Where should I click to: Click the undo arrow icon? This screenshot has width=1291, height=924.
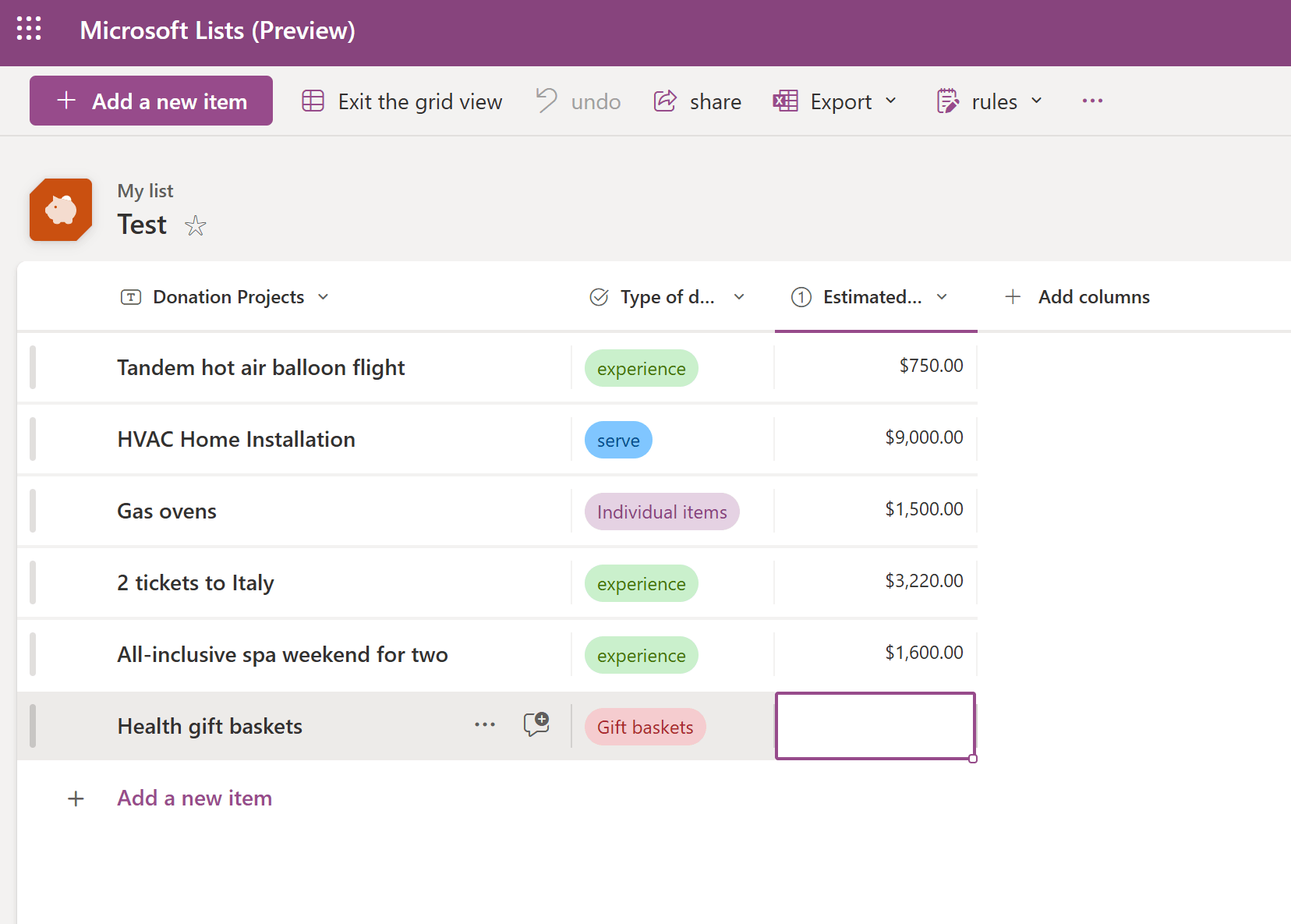click(x=546, y=101)
